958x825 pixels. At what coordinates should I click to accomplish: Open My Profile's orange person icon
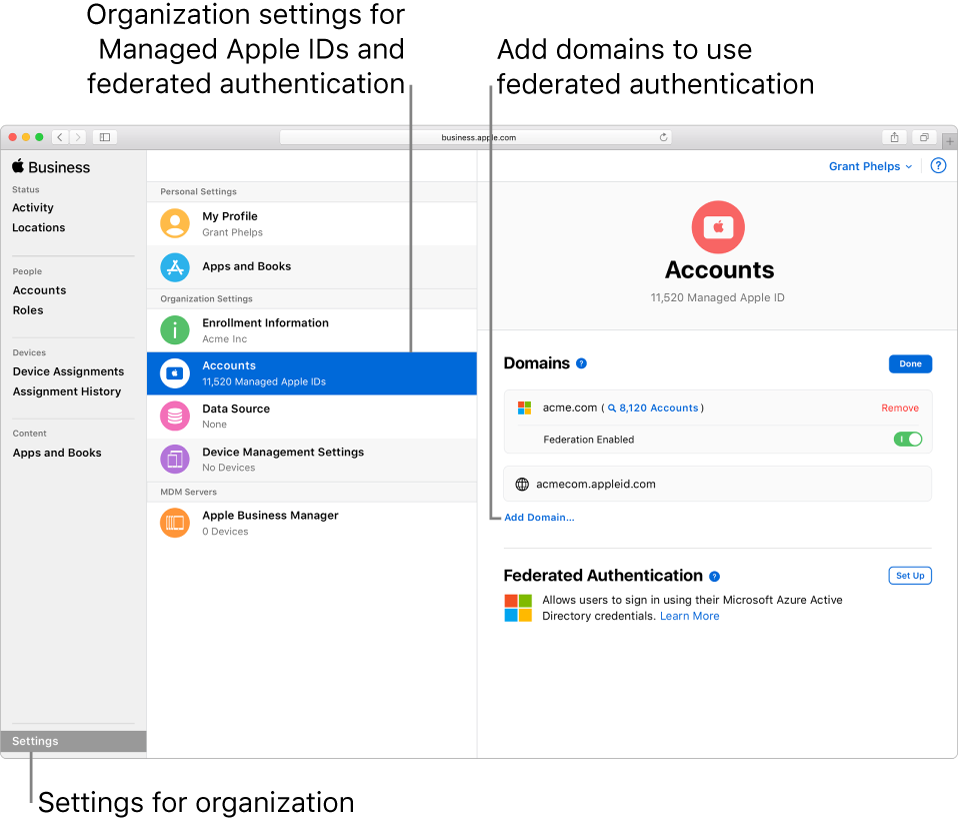tap(175, 224)
